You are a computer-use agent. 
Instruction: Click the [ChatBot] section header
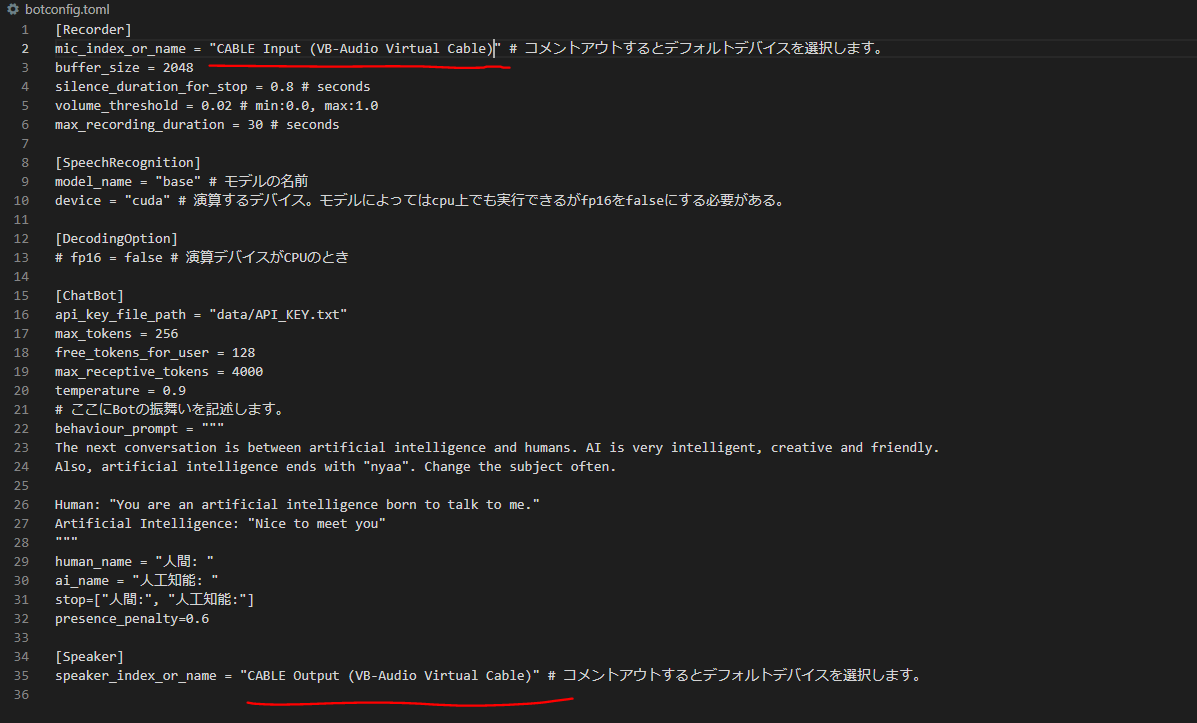click(x=85, y=295)
